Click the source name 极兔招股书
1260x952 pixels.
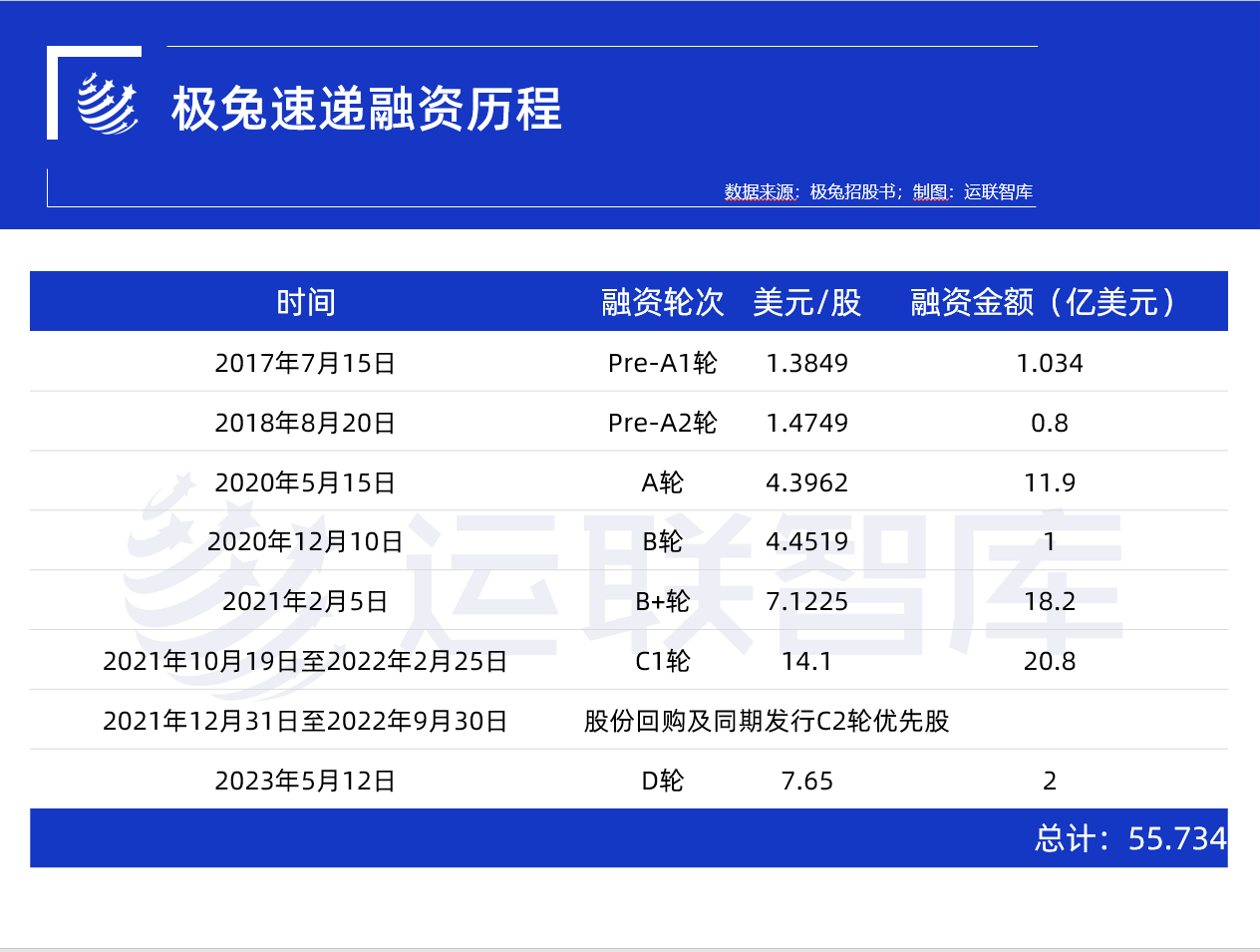(852, 191)
